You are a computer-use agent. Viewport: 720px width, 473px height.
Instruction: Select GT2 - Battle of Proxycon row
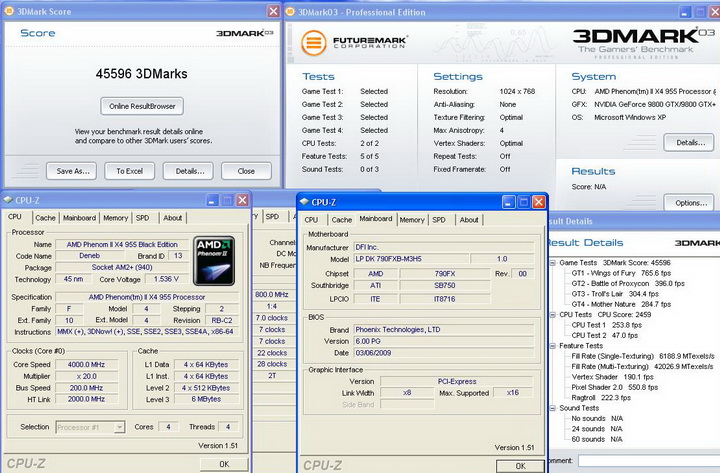pos(628,283)
